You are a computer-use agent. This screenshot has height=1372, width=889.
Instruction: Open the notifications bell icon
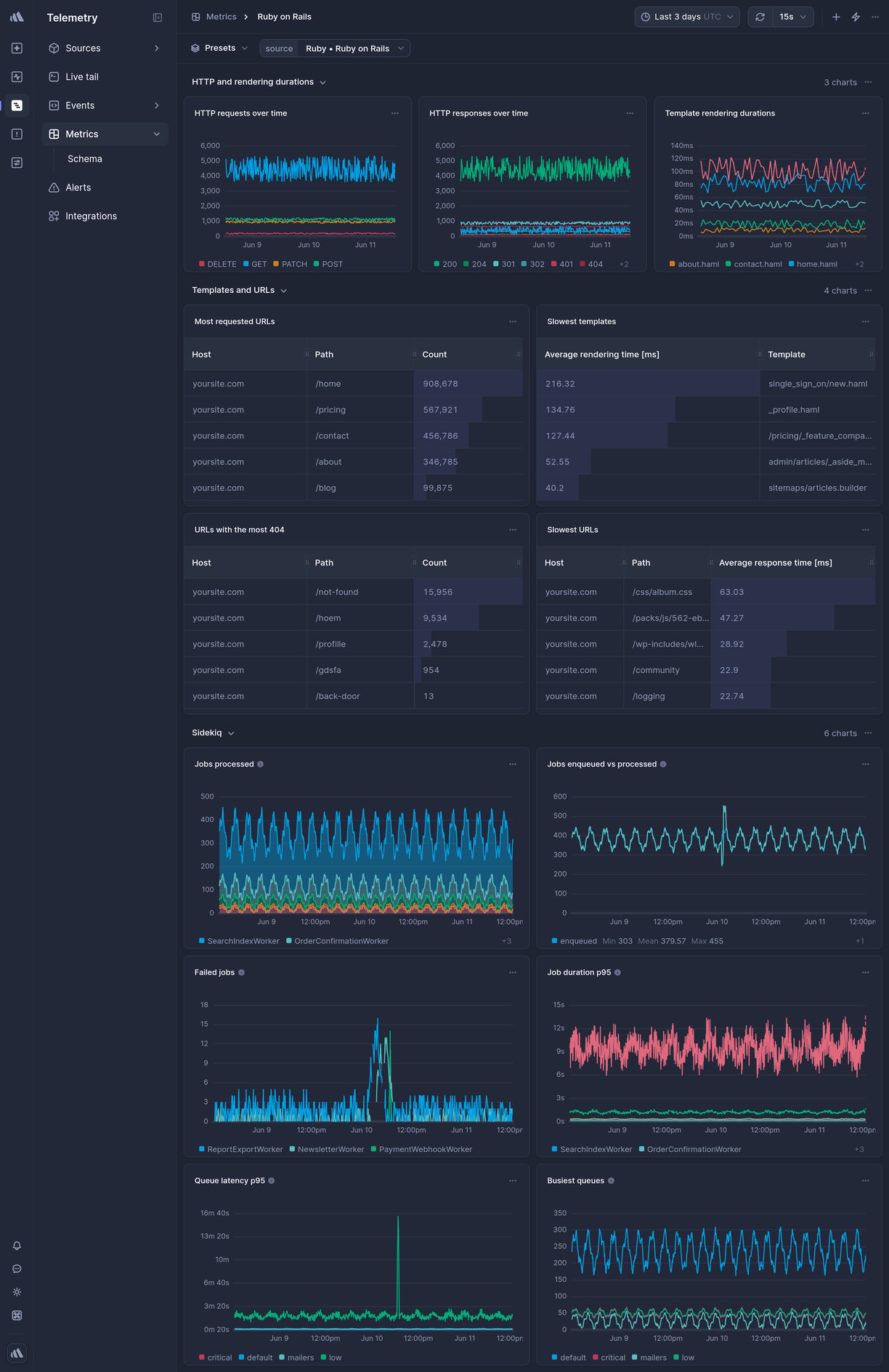17,1246
